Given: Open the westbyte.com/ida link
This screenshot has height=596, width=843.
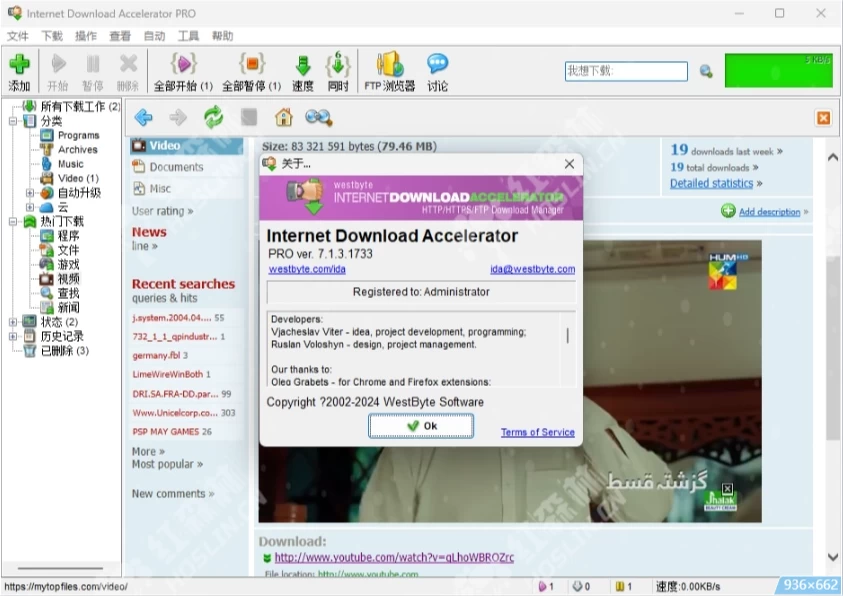Looking at the screenshot, I should pyautogui.click(x=307, y=269).
